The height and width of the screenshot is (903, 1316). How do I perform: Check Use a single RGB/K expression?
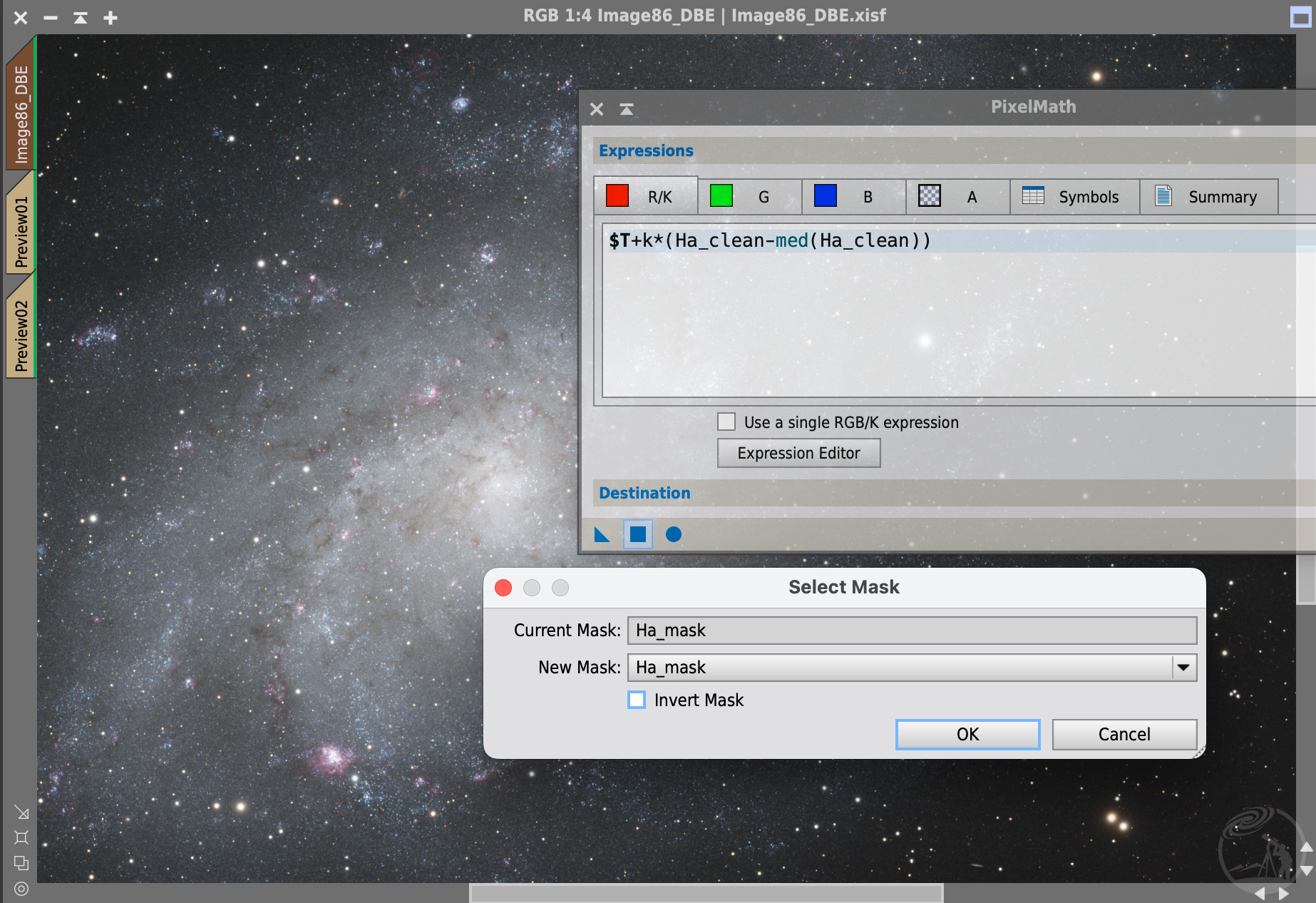[x=726, y=422]
